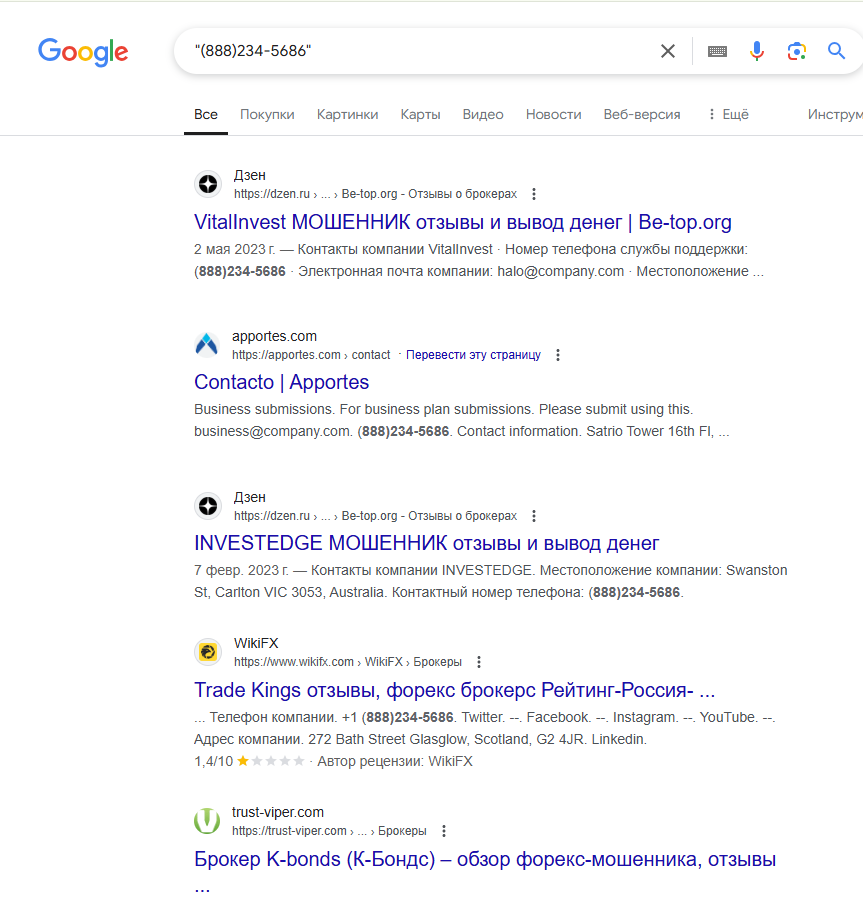Expand the Ещё menu

point(728,114)
